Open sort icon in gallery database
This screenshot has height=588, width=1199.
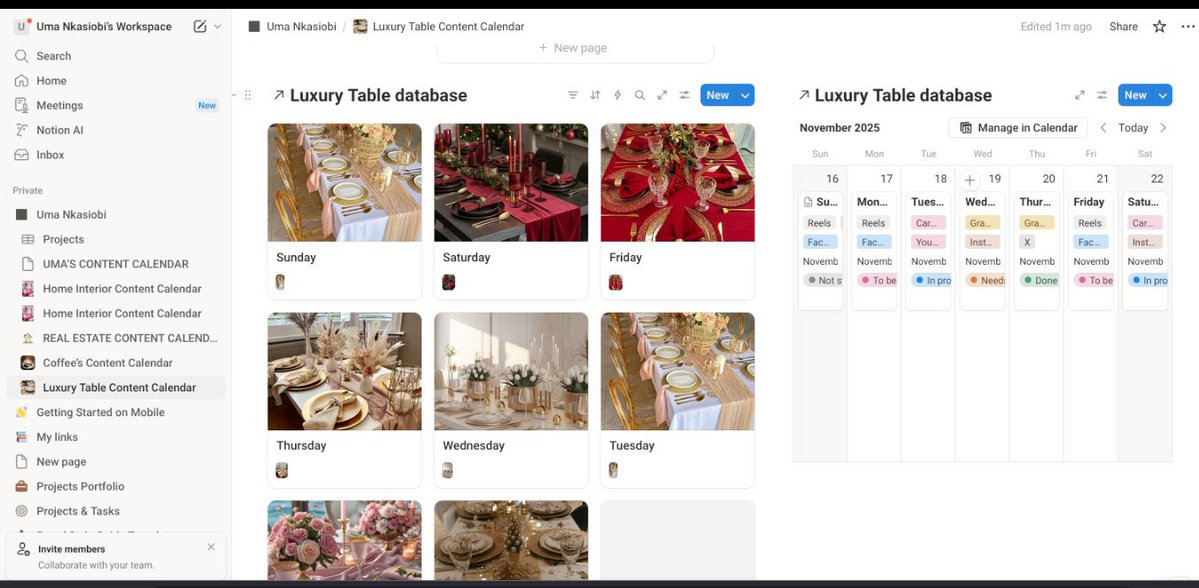(x=595, y=96)
